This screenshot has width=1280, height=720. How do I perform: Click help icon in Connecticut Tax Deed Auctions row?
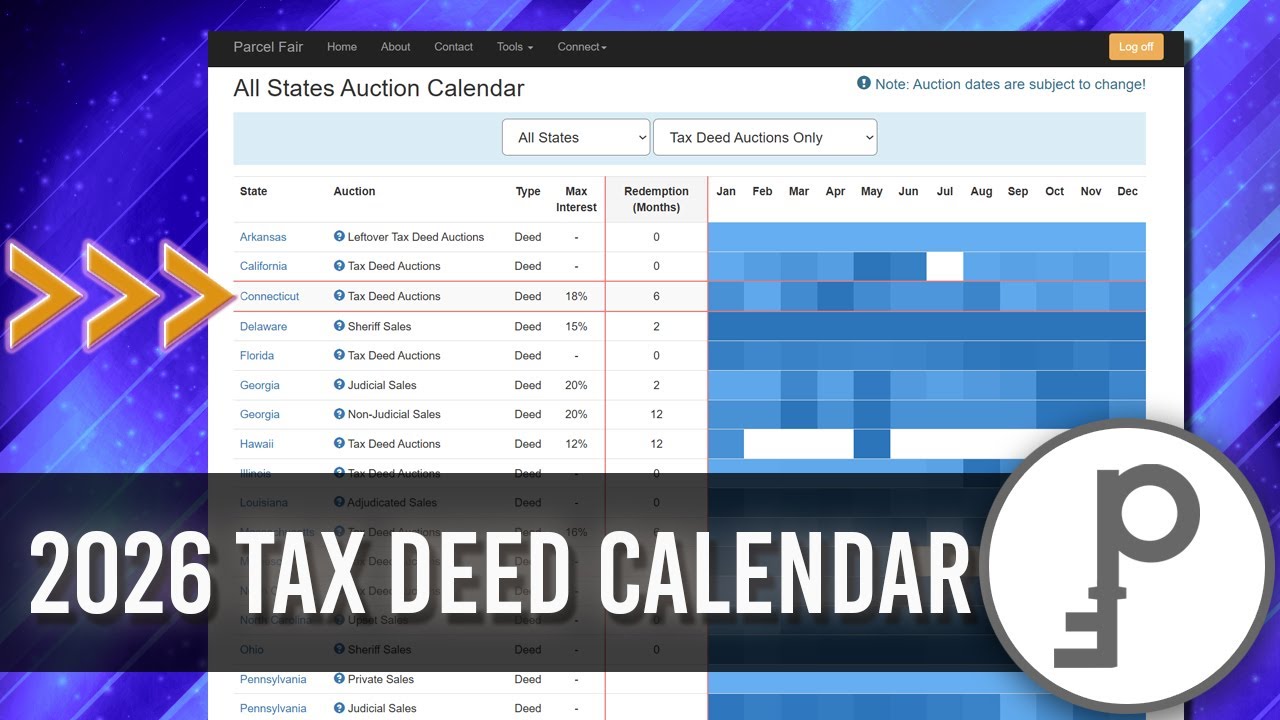click(339, 296)
